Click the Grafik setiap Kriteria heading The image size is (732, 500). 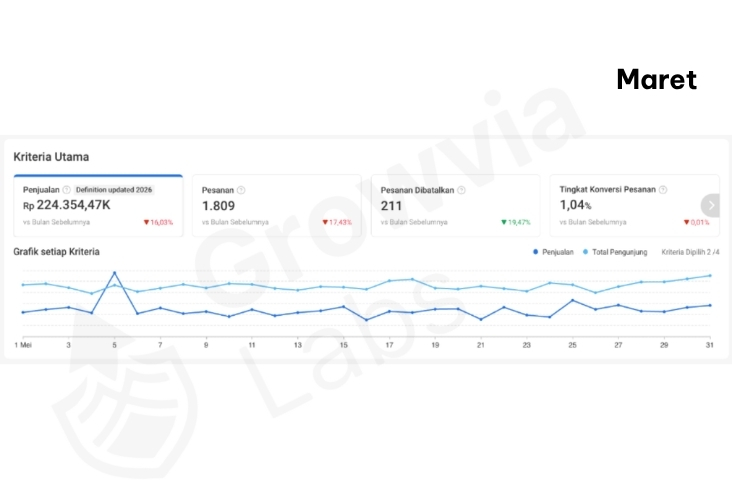pyautogui.click(x=56, y=252)
